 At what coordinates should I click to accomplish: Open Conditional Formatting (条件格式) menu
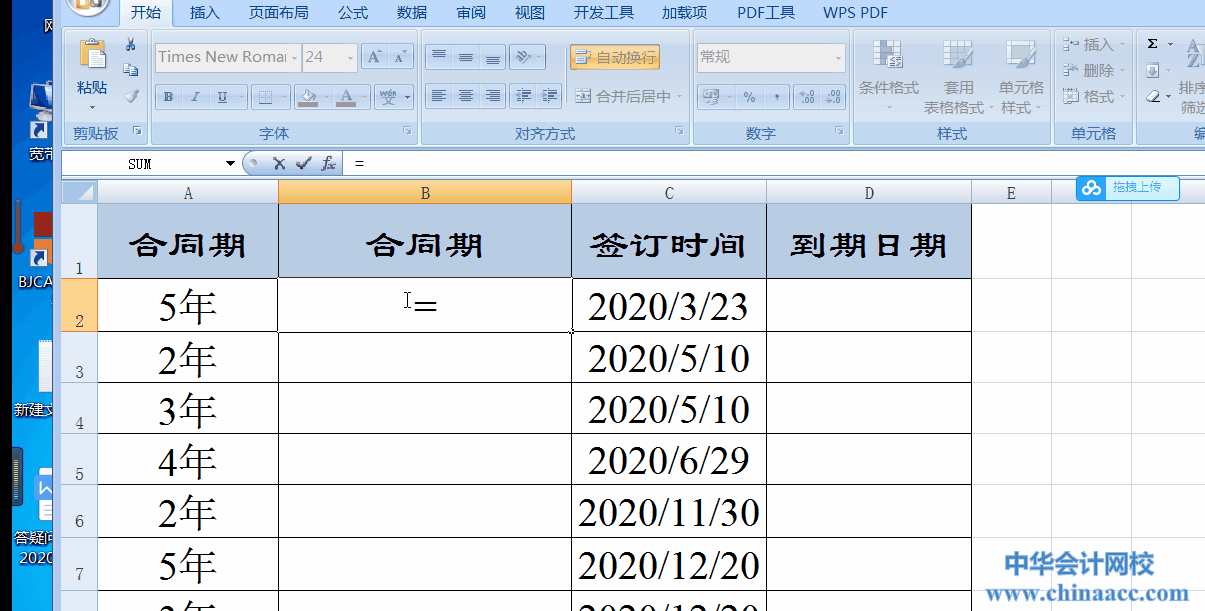[x=888, y=77]
